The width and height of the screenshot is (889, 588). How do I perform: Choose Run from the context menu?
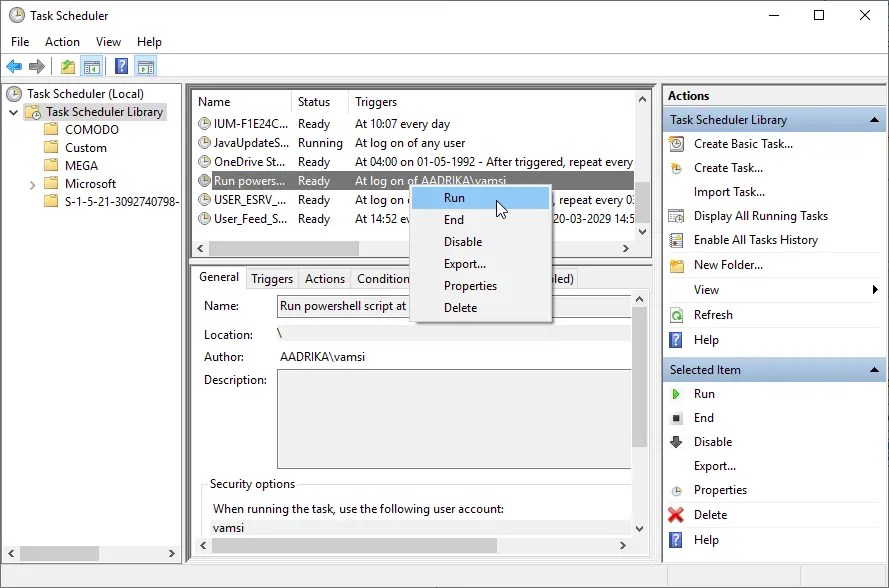pos(454,197)
